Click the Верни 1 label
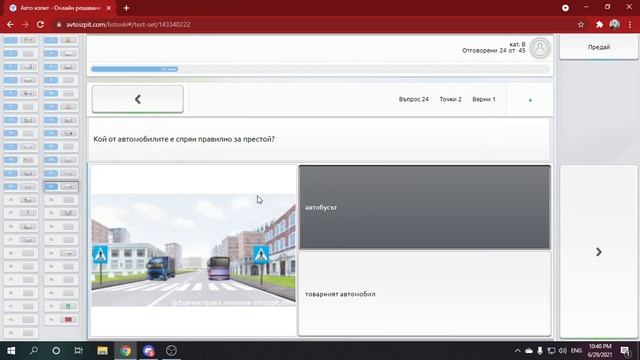Image resolution: width=640 pixels, height=360 pixels. [484, 99]
